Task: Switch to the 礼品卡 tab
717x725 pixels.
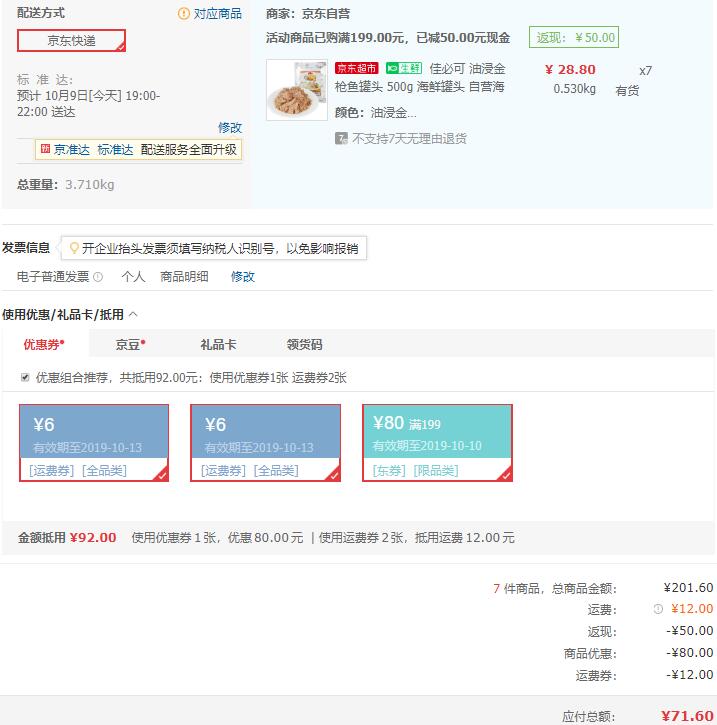Action: [x=218, y=344]
